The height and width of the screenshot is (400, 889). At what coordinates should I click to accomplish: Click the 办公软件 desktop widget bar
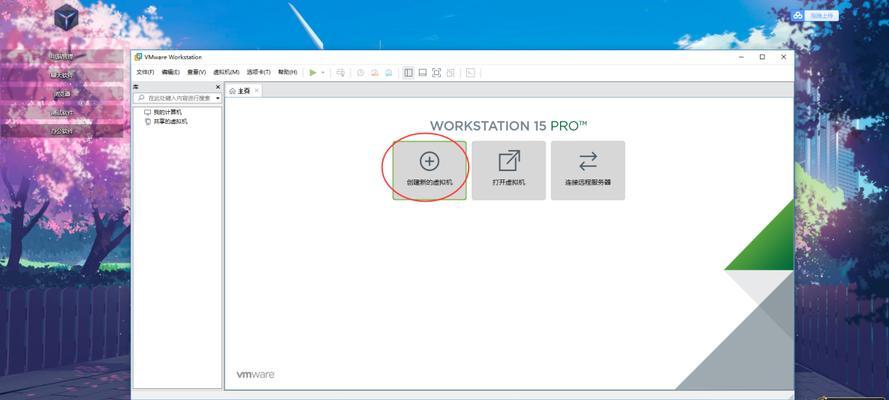62,131
